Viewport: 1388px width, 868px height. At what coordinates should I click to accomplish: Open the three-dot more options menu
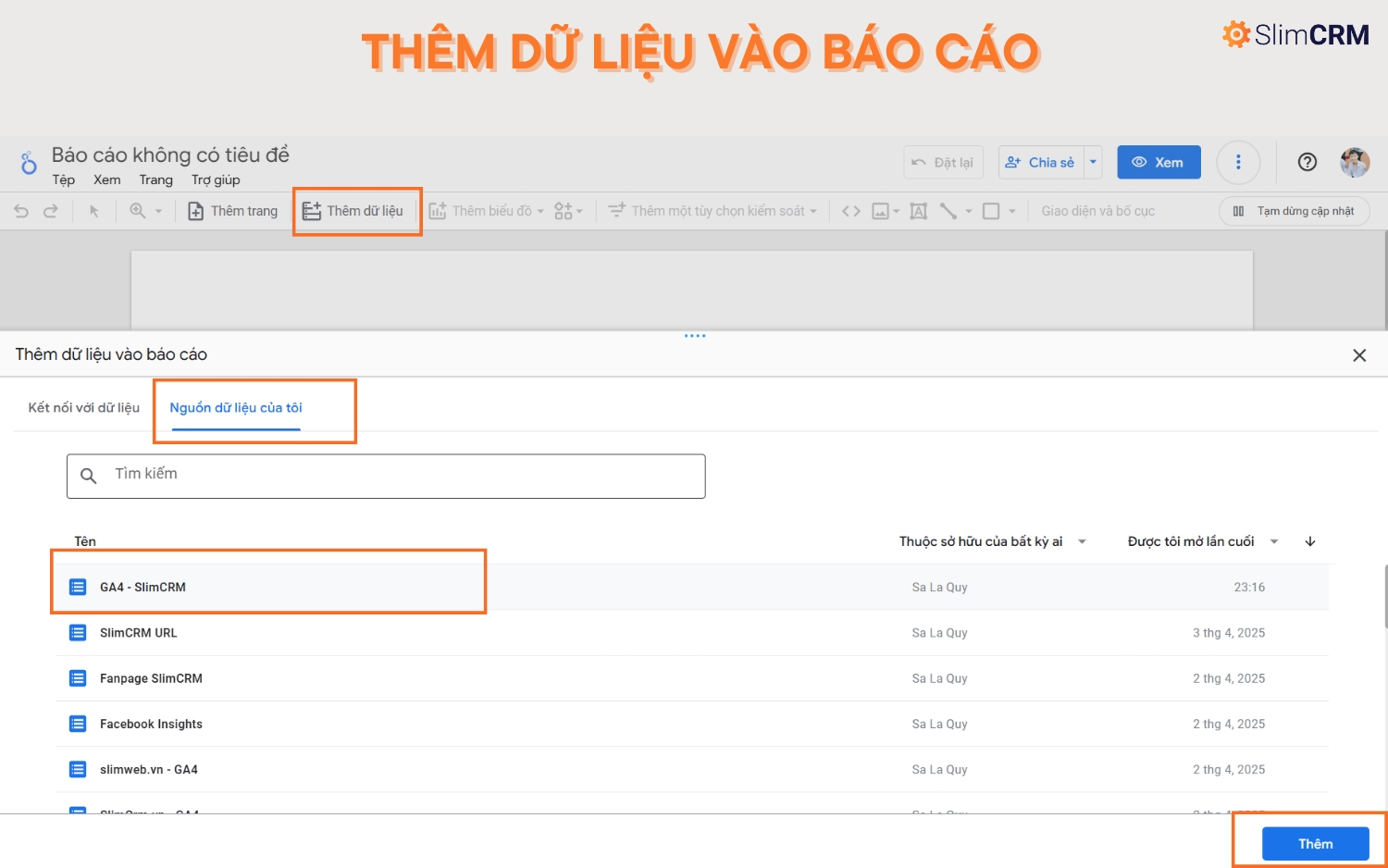1238,162
